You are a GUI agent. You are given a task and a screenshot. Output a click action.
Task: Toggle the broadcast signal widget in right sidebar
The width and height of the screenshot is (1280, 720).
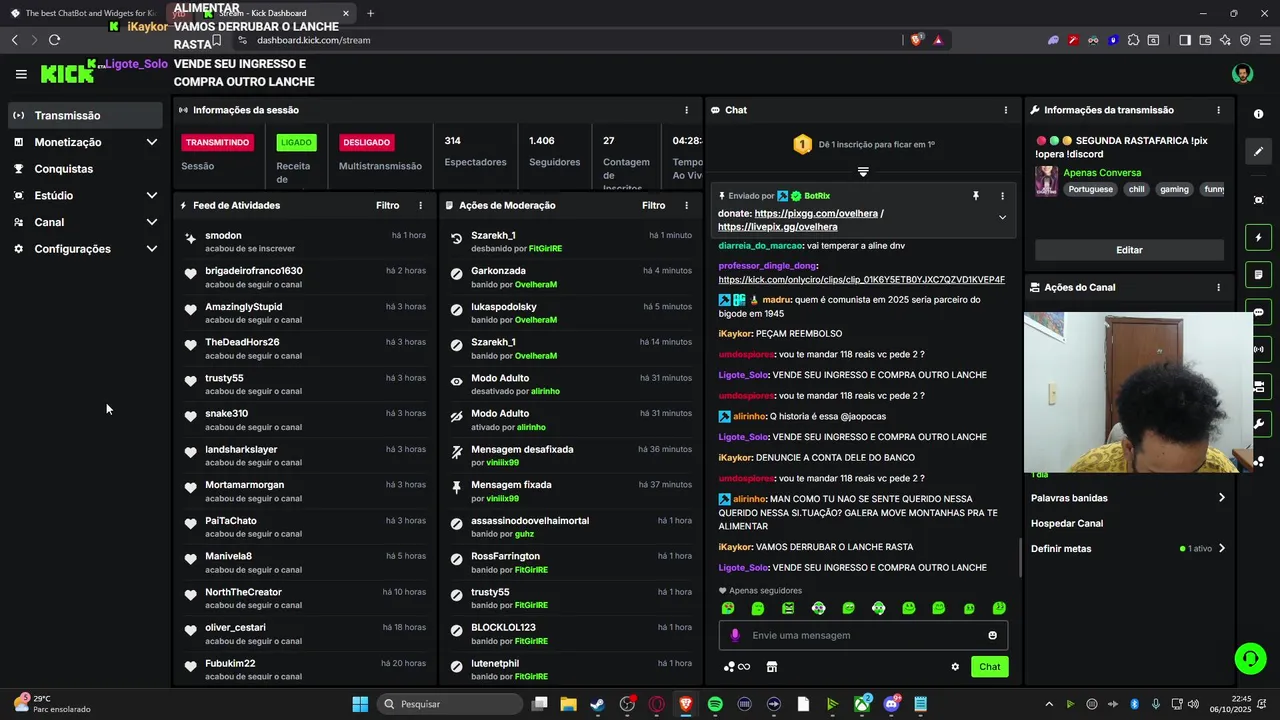1258,349
